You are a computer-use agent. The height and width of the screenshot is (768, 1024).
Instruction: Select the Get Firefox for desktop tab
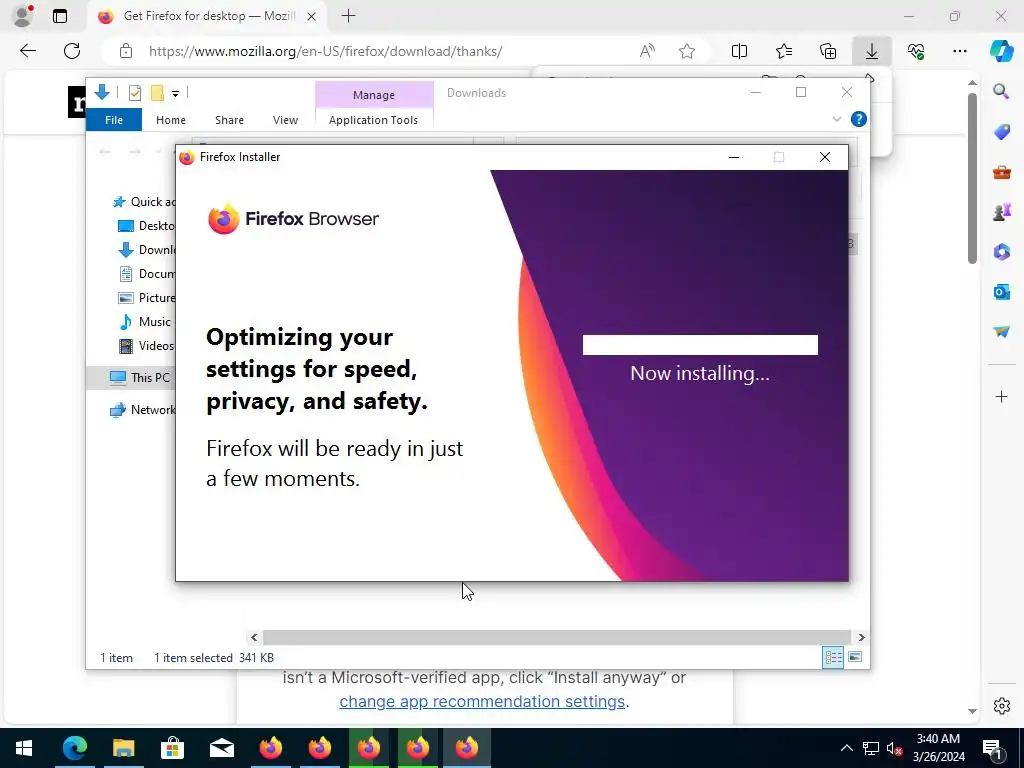pos(209,16)
